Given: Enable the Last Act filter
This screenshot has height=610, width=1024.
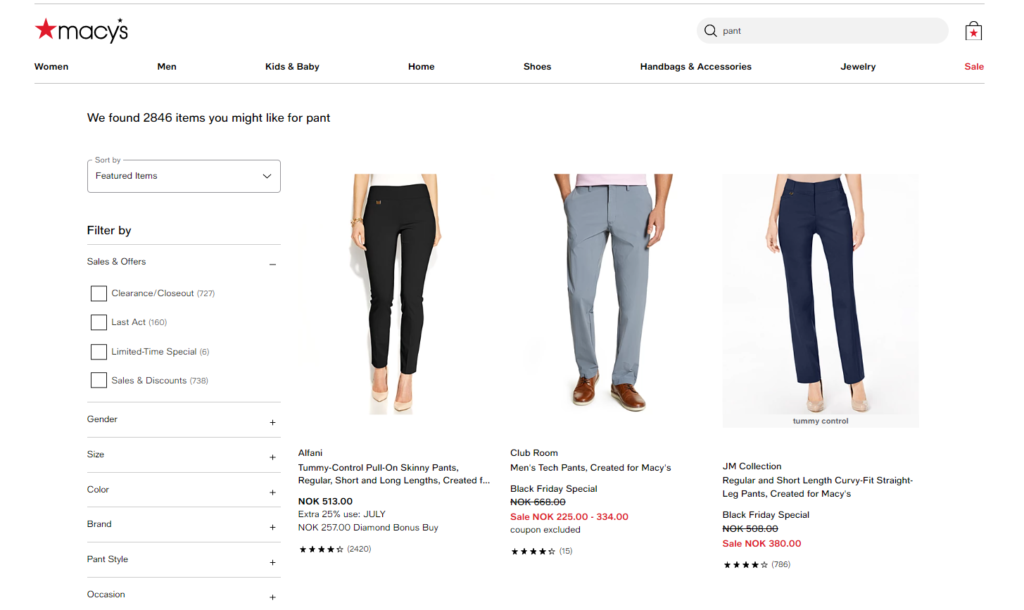Looking at the screenshot, I should [98, 322].
